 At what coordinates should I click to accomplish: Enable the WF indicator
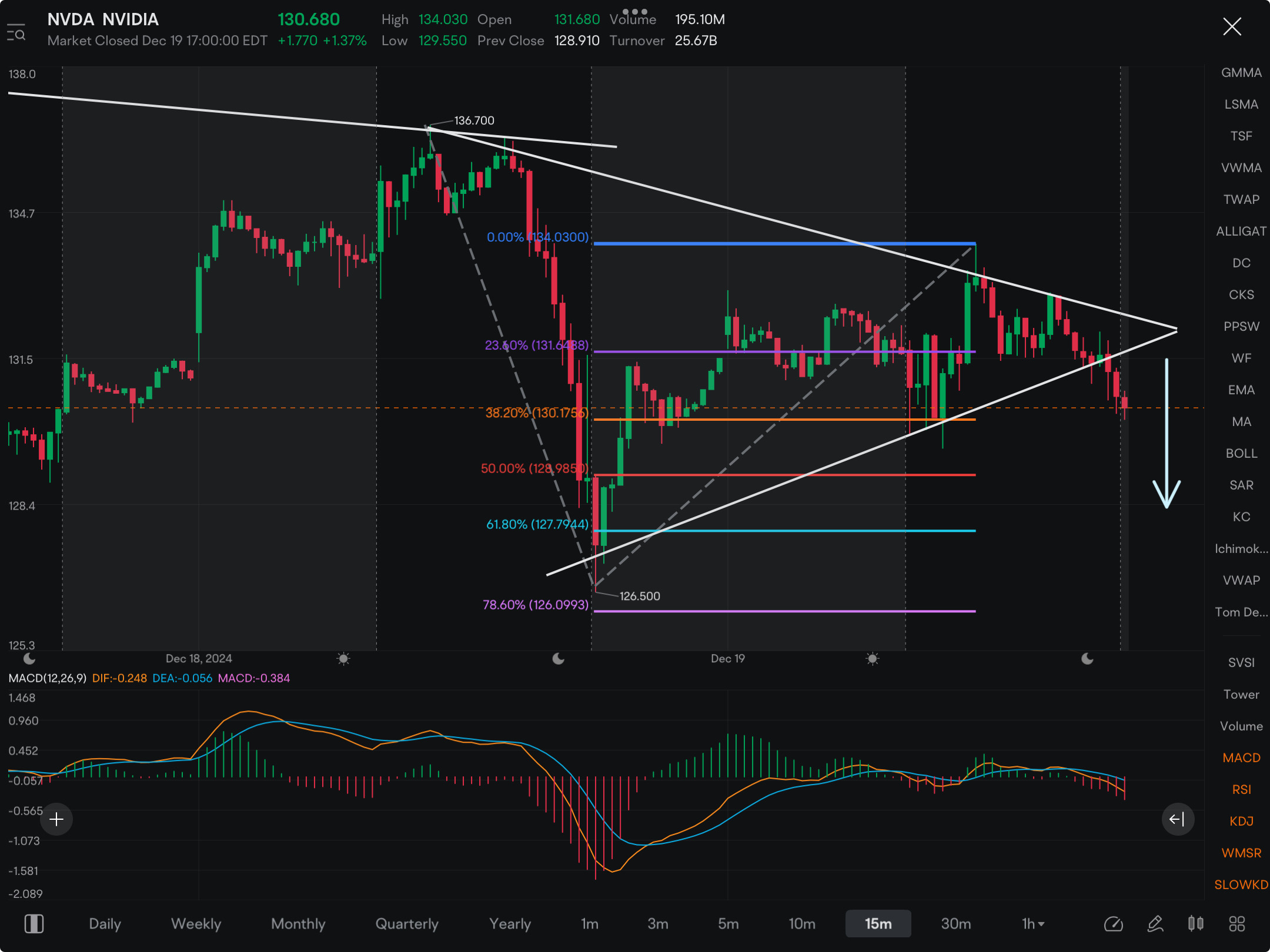1241,358
